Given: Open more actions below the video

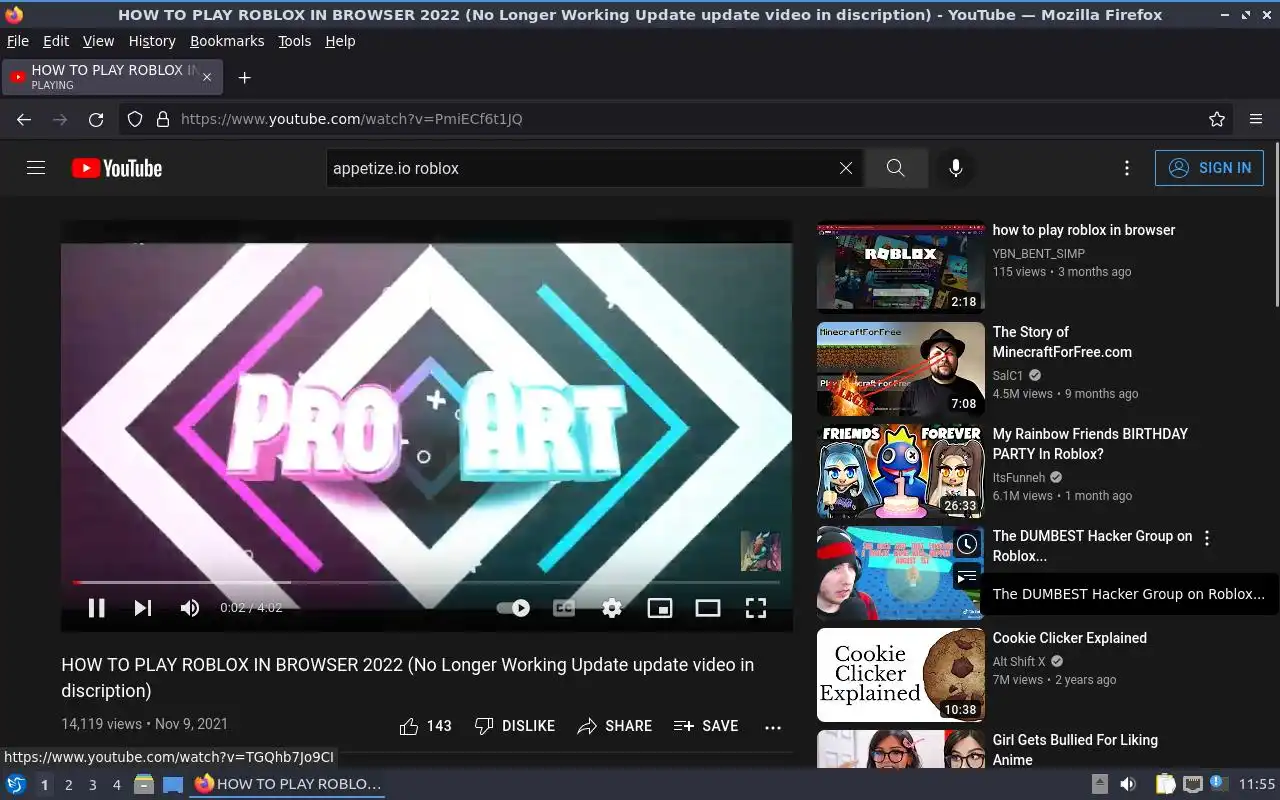Looking at the screenshot, I should (x=773, y=727).
